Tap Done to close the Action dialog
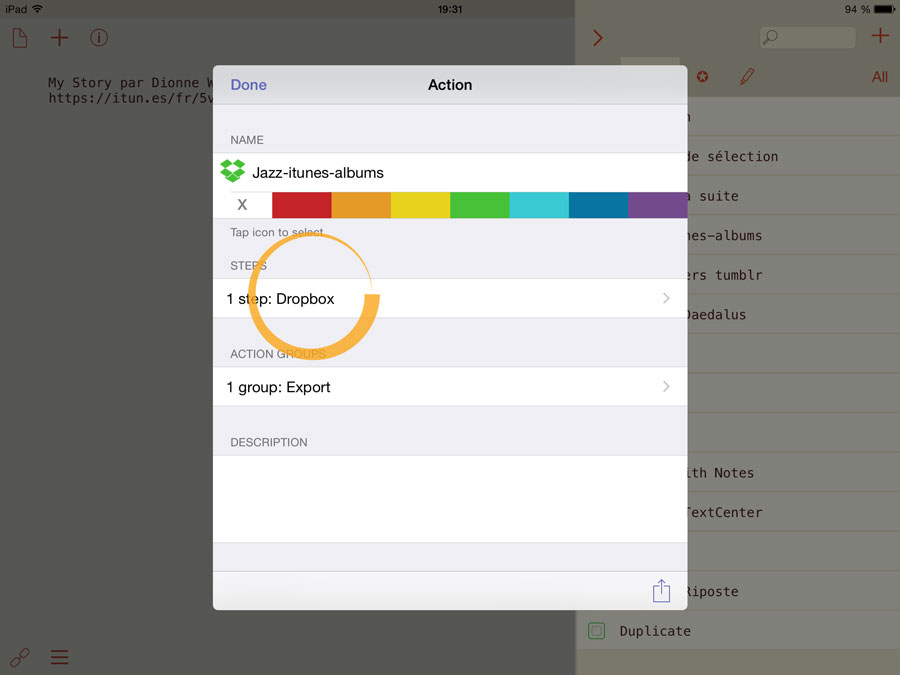The height and width of the screenshot is (675, 900). click(x=249, y=85)
